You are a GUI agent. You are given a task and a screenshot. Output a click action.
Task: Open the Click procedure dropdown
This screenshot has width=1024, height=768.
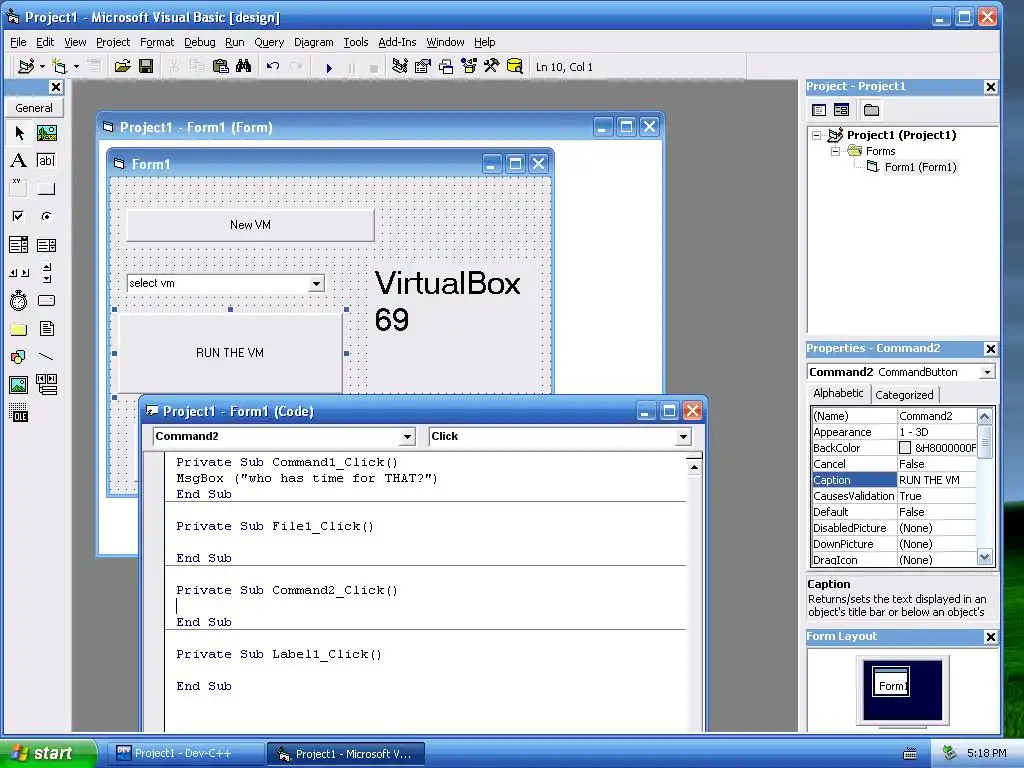coord(683,436)
